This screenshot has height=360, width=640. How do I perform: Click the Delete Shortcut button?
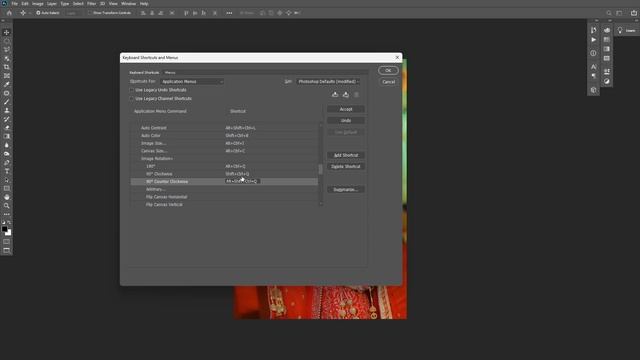346,167
